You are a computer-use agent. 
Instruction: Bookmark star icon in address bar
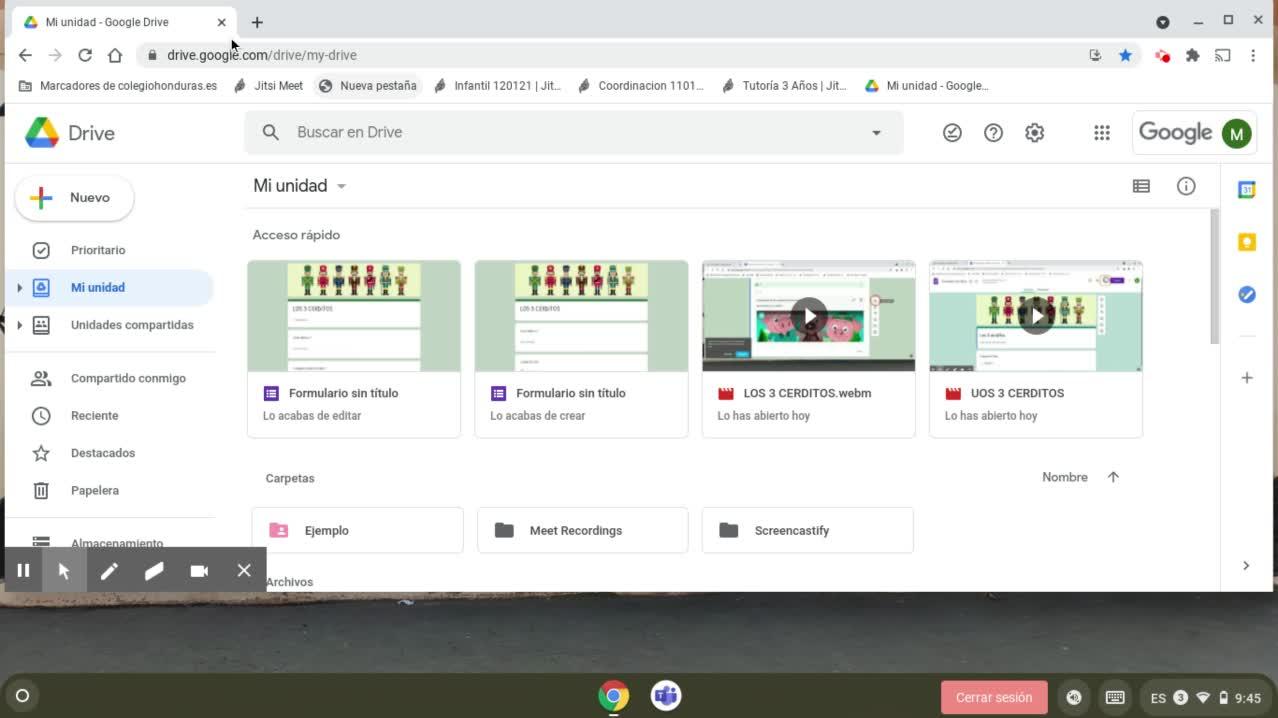[x=1125, y=55]
